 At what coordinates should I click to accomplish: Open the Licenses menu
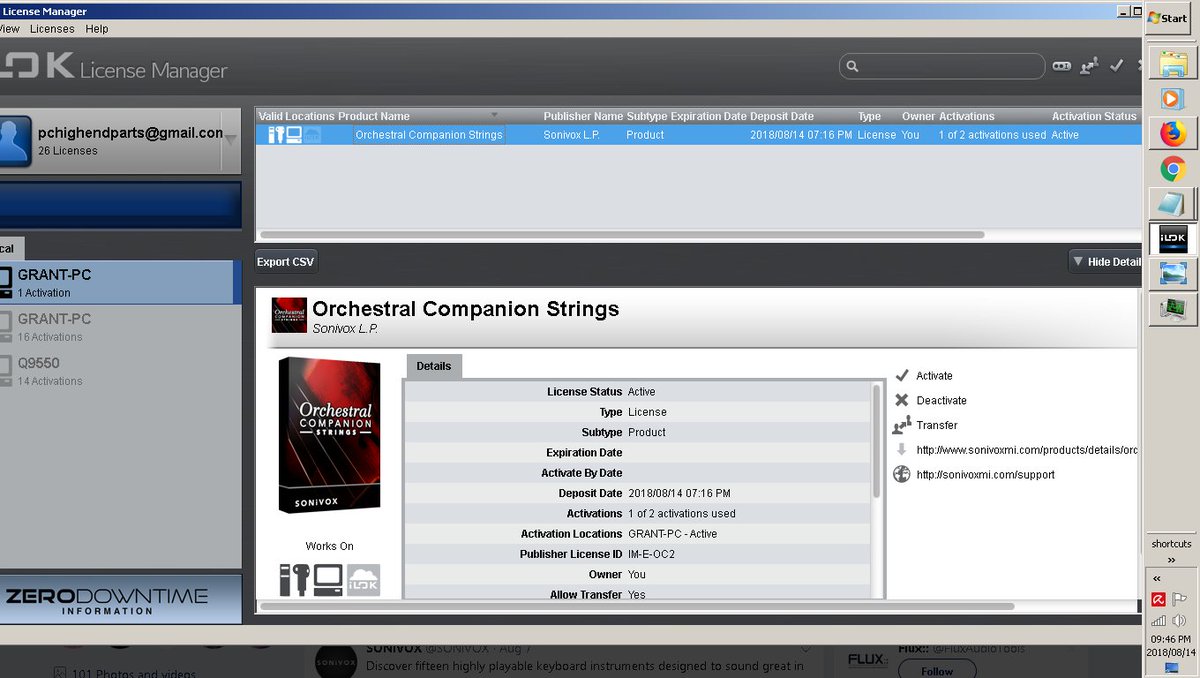coord(52,29)
